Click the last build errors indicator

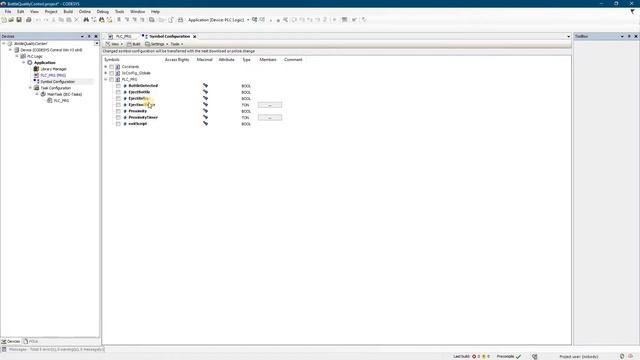pos(476,356)
